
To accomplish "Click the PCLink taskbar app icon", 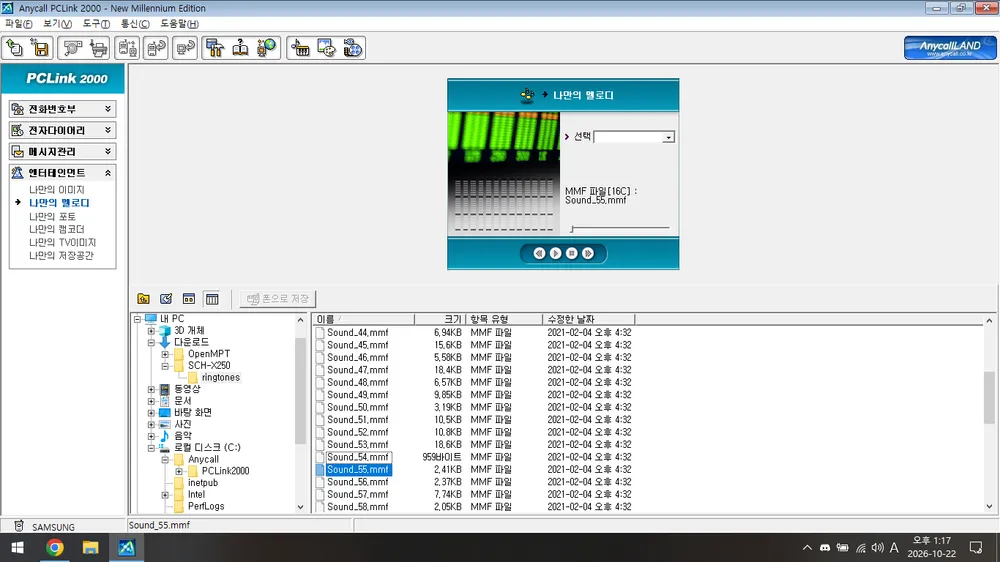I will tap(126, 547).
